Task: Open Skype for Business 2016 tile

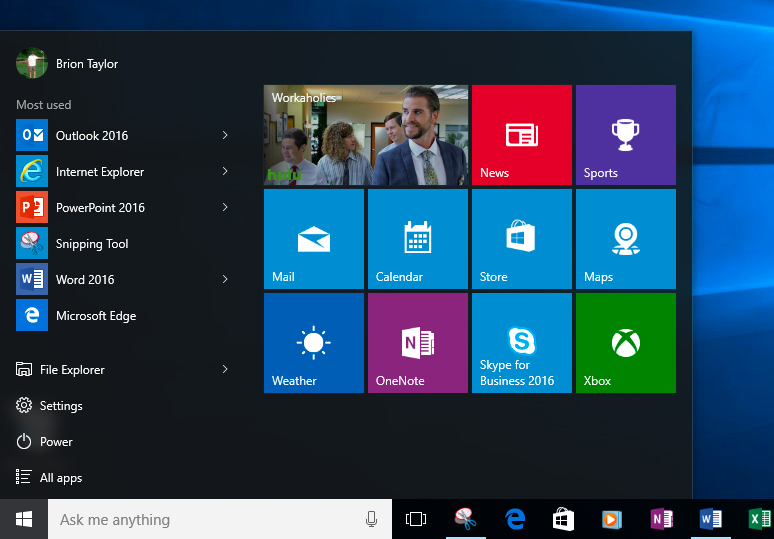Action: coord(522,343)
